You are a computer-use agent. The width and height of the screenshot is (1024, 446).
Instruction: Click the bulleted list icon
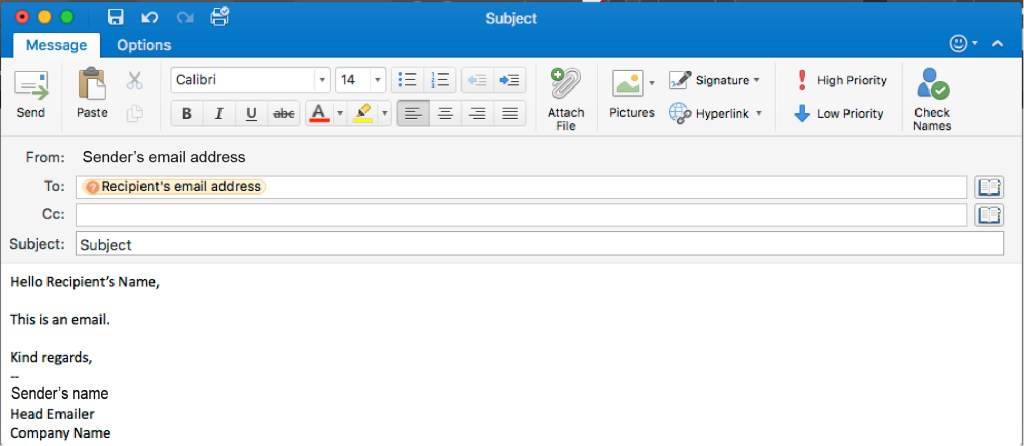[407, 80]
